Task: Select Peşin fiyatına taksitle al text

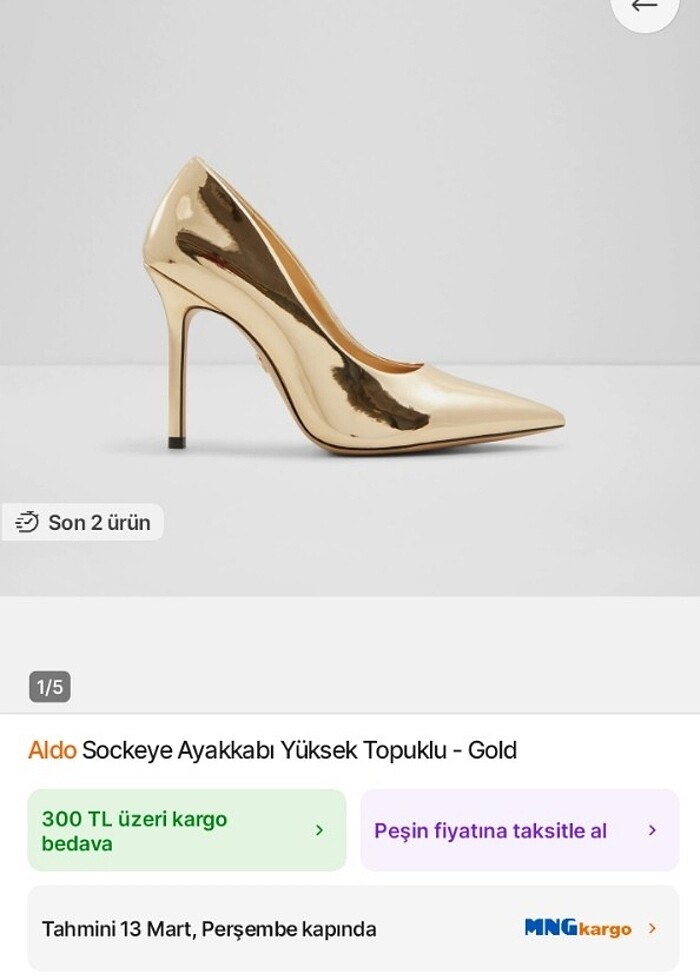Action: pos(490,830)
